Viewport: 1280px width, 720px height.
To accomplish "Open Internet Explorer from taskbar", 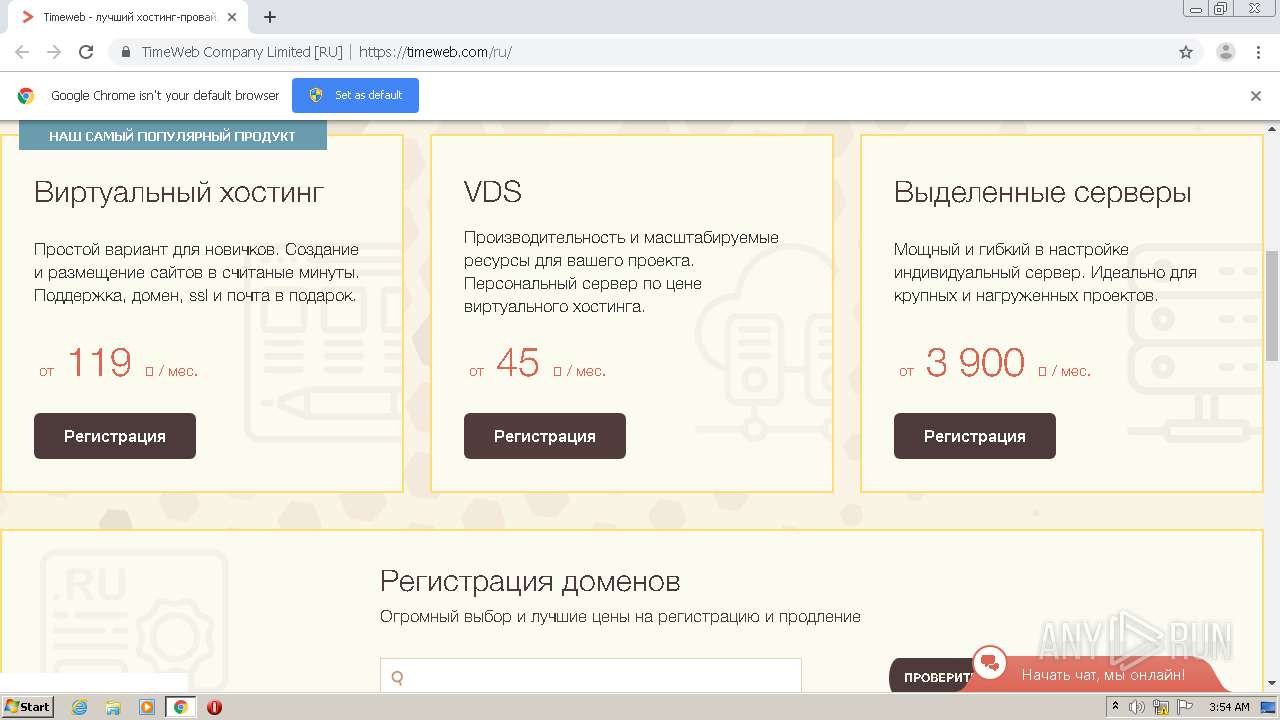I will tap(79, 707).
